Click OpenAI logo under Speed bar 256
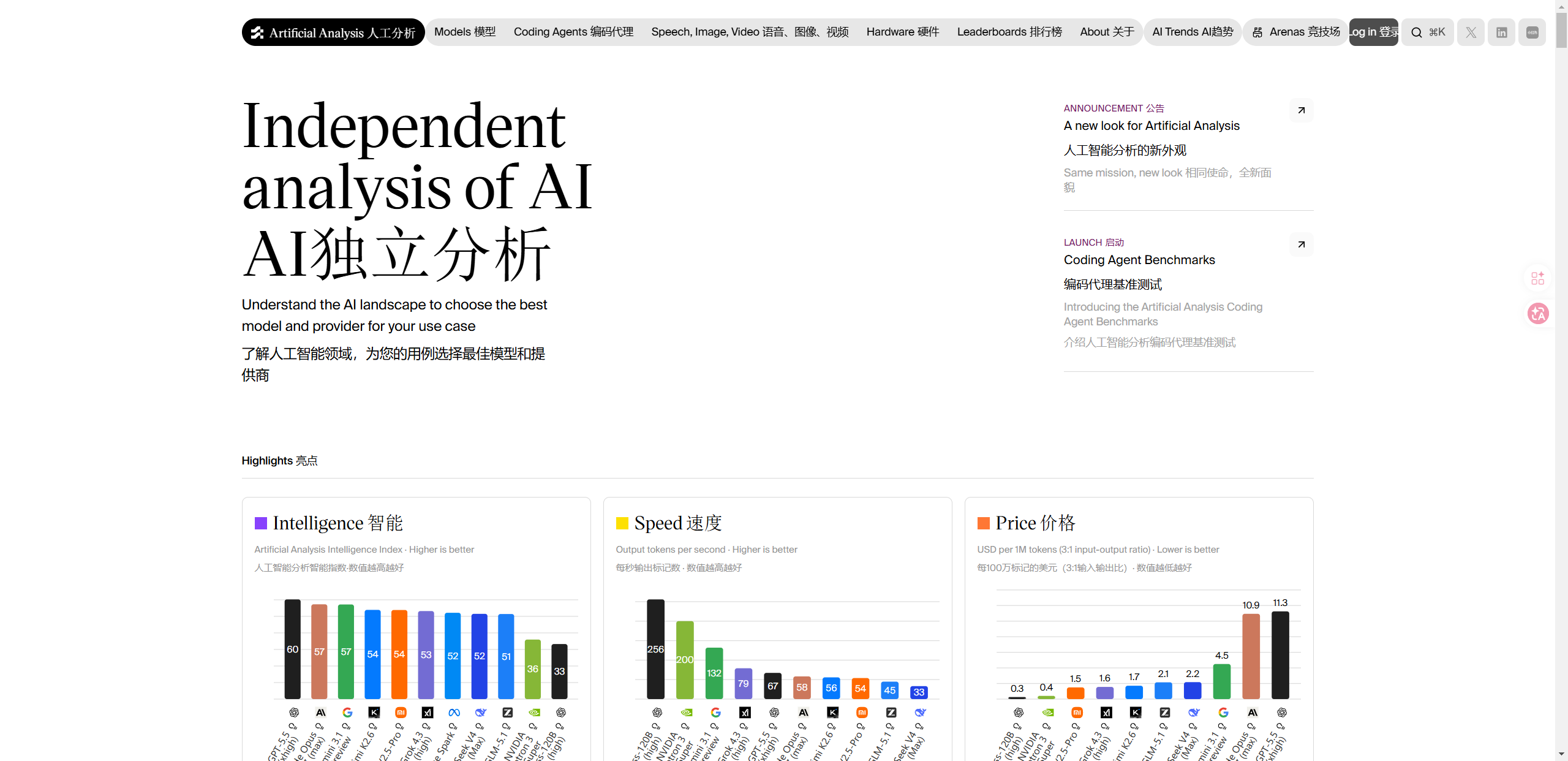The image size is (1568, 761). coord(657,713)
